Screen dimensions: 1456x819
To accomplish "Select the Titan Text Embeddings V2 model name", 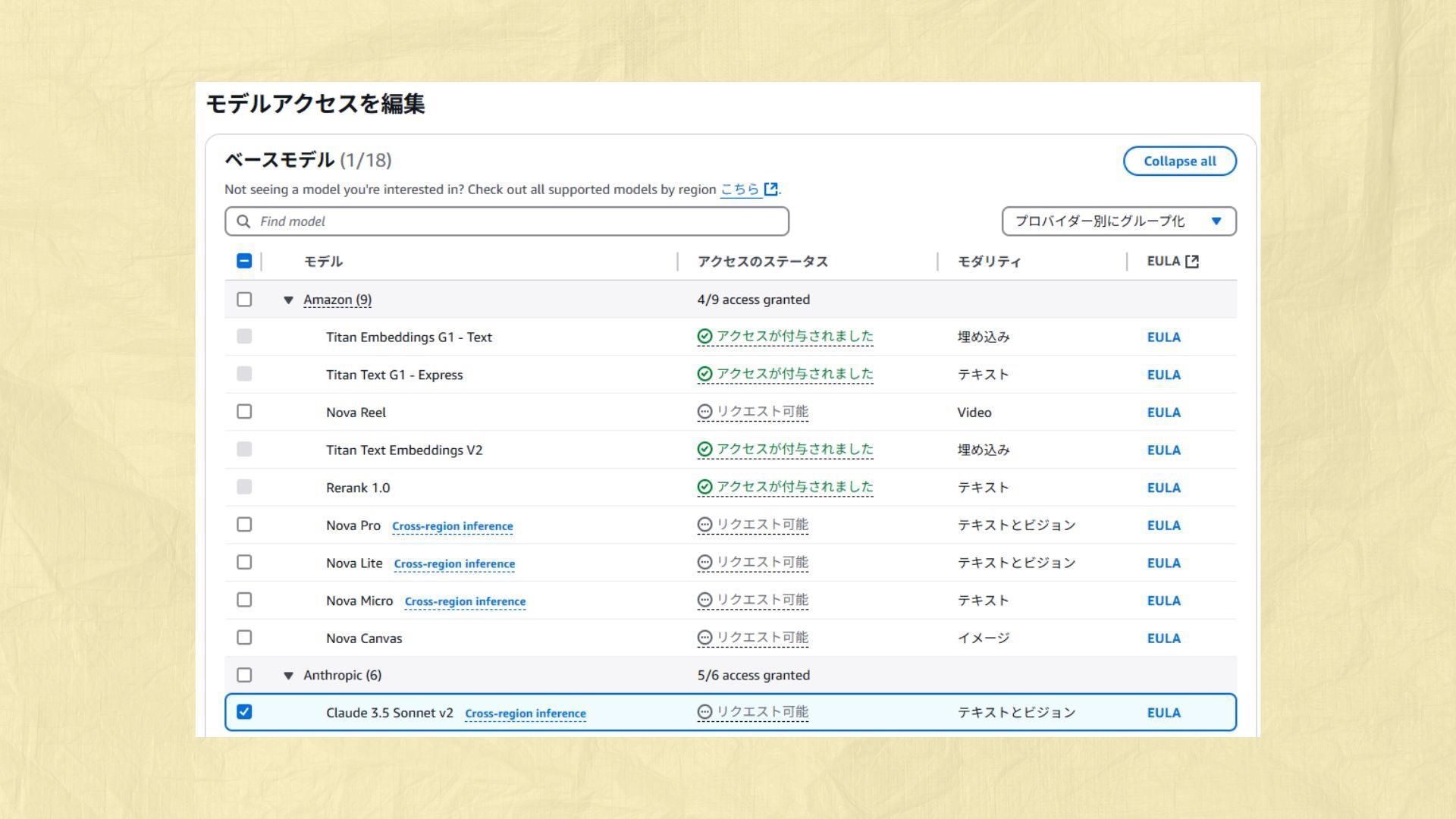I will point(404,450).
